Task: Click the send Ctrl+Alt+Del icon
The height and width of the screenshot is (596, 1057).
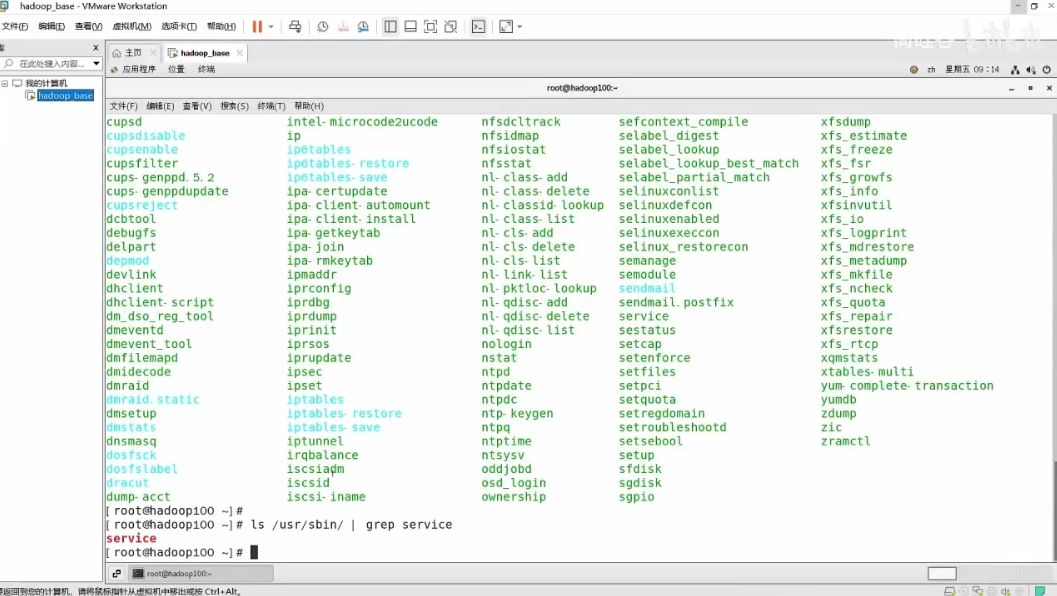Action: [295, 26]
